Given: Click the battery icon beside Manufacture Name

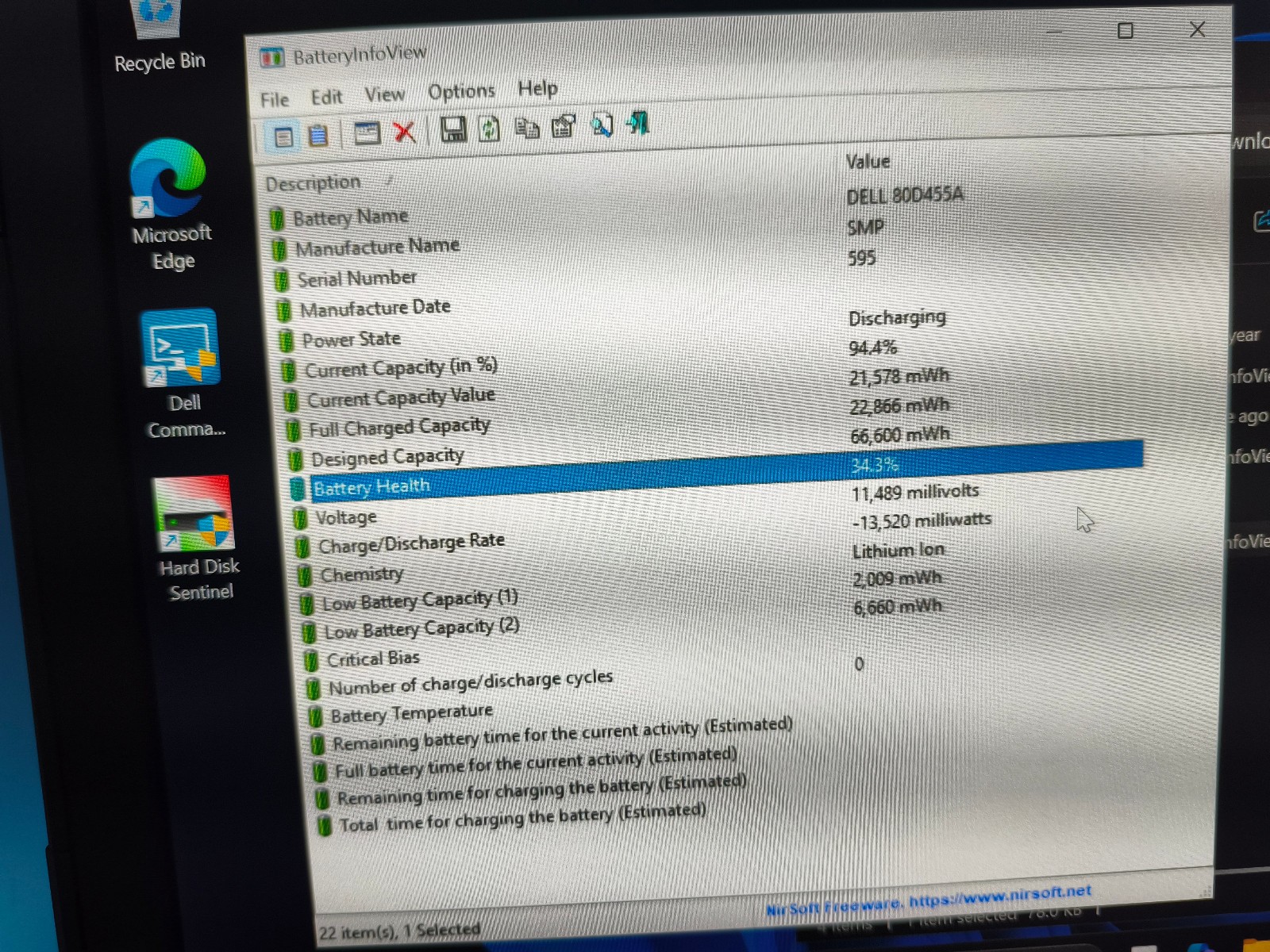Looking at the screenshot, I should (279, 251).
